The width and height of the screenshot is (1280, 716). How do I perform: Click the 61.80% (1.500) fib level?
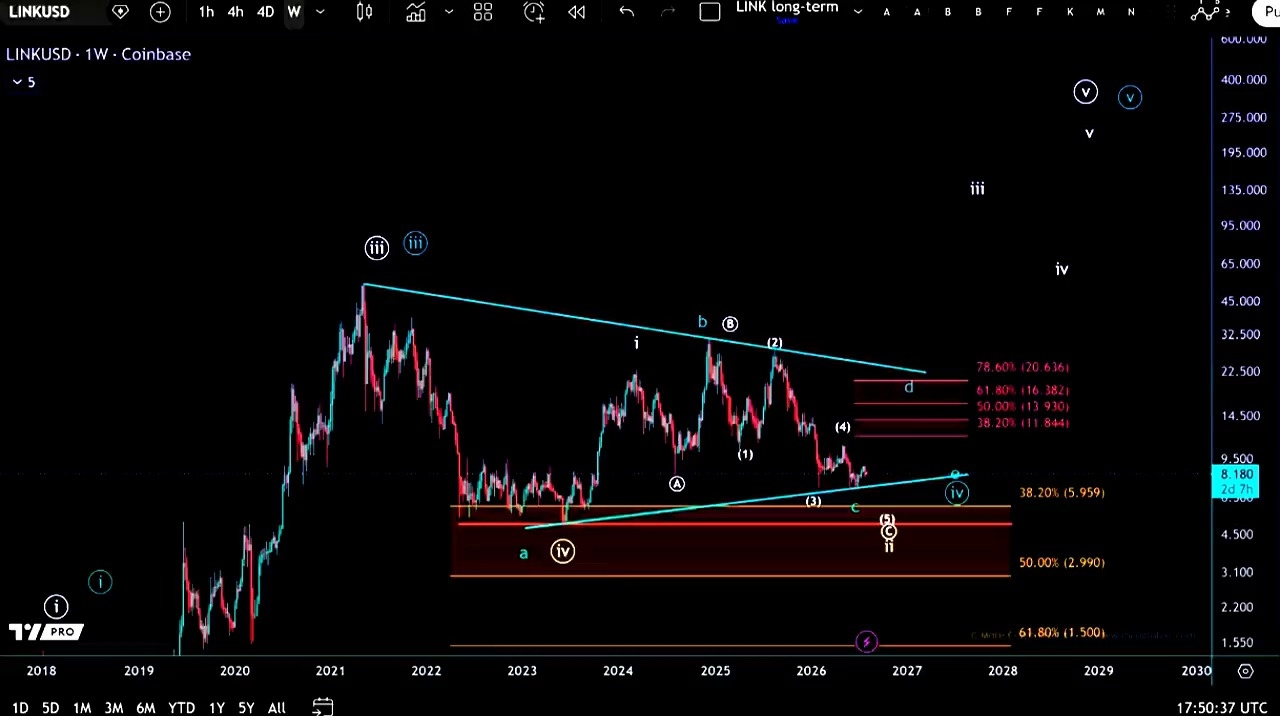[1062, 633]
